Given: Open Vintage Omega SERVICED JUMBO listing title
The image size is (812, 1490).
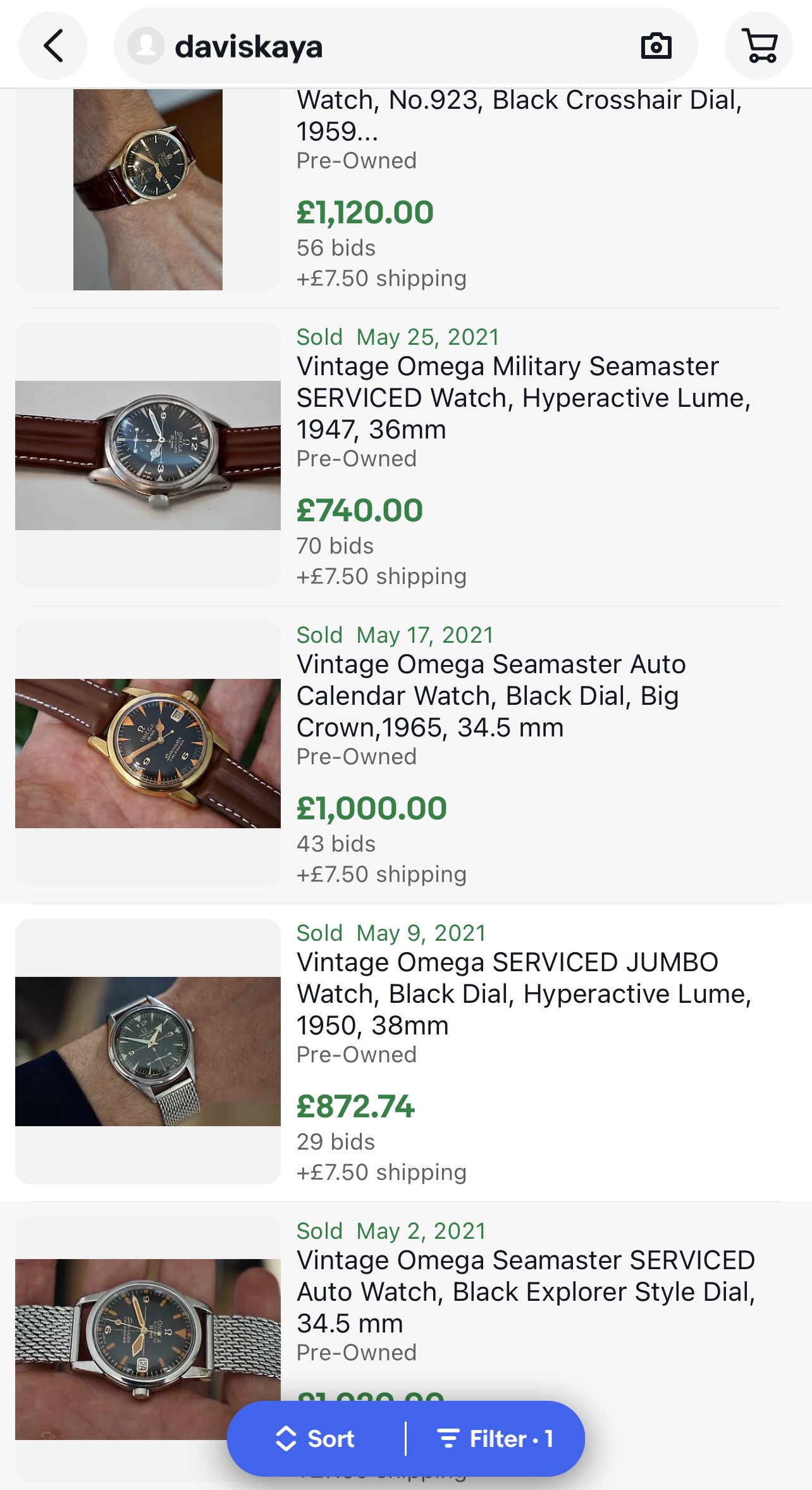Looking at the screenshot, I should [524, 994].
